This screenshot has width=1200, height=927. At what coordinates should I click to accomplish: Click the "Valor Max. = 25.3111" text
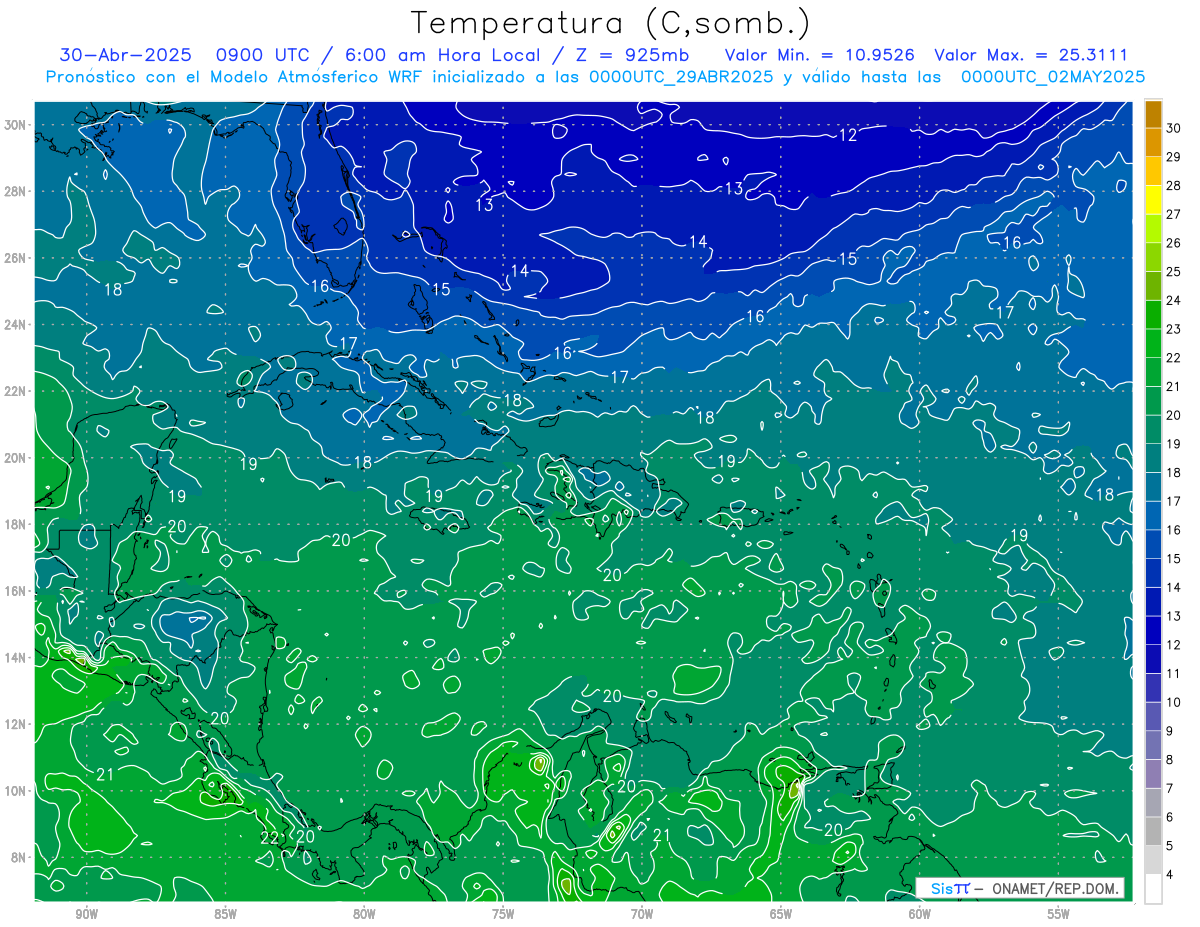(1030, 55)
